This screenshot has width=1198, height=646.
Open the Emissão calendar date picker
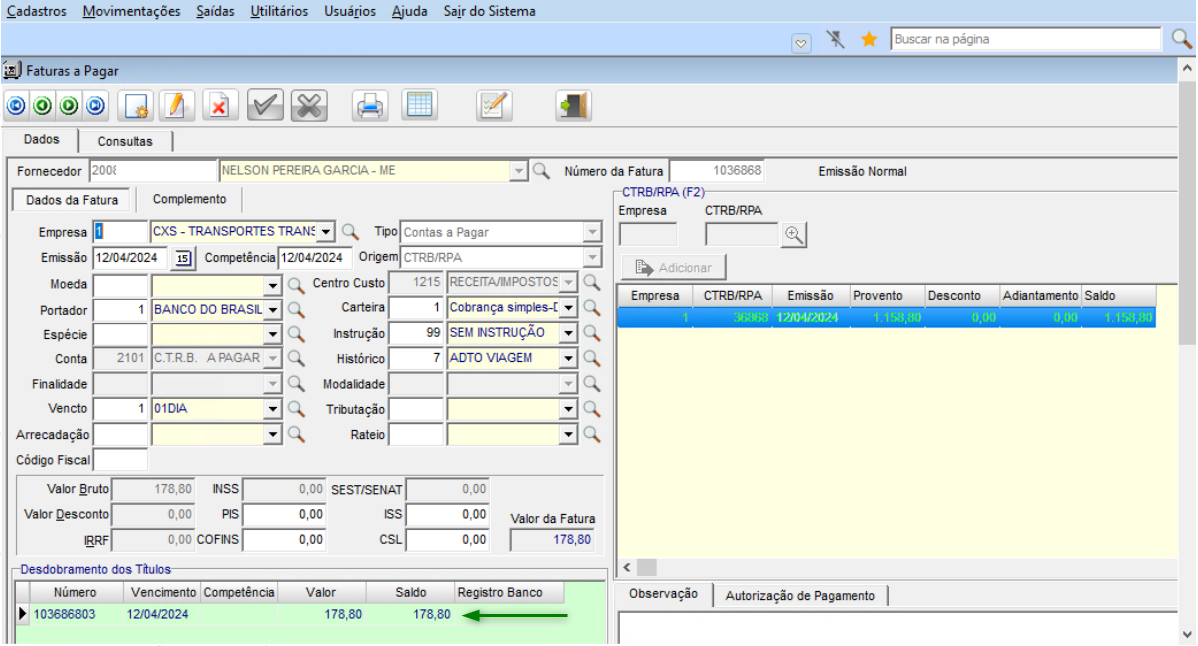[x=182, y=258]
